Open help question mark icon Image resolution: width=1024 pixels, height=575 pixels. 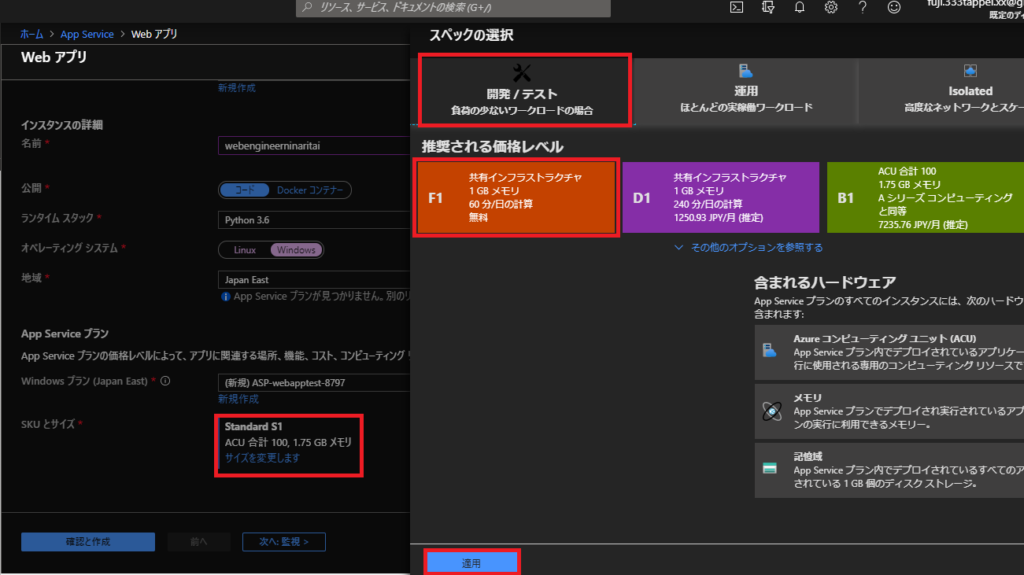862,7
